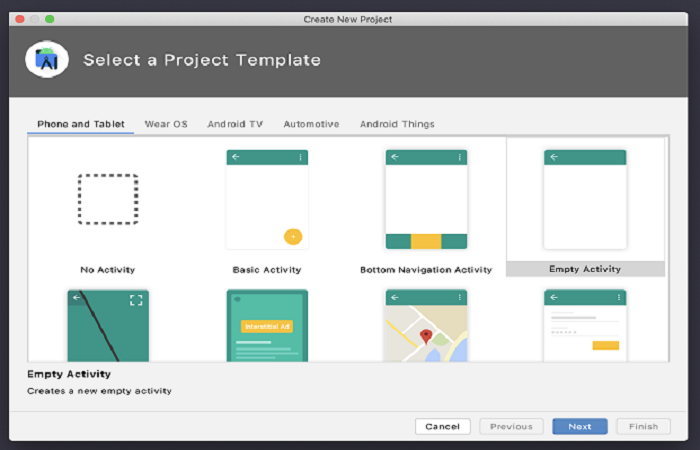Click the Previous button
The height and width of the screenshot is (450, 700).
point(511,426)
